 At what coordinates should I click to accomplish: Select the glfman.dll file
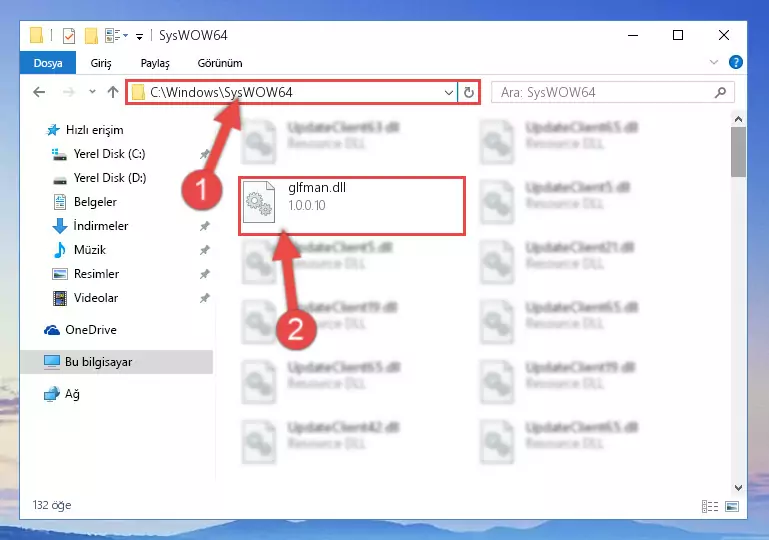[x=352, y=206]
